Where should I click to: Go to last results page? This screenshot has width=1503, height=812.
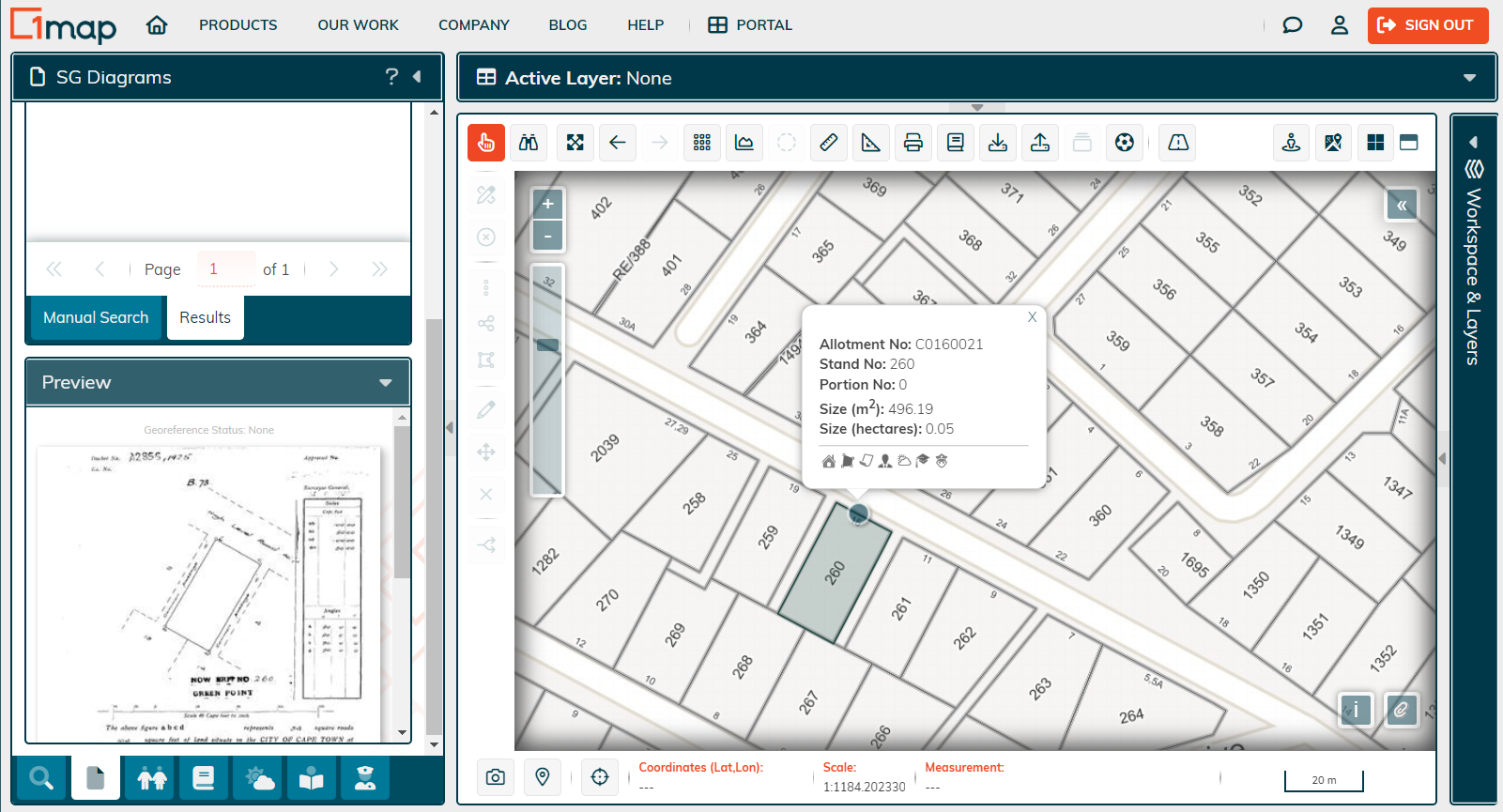(379, 269)
